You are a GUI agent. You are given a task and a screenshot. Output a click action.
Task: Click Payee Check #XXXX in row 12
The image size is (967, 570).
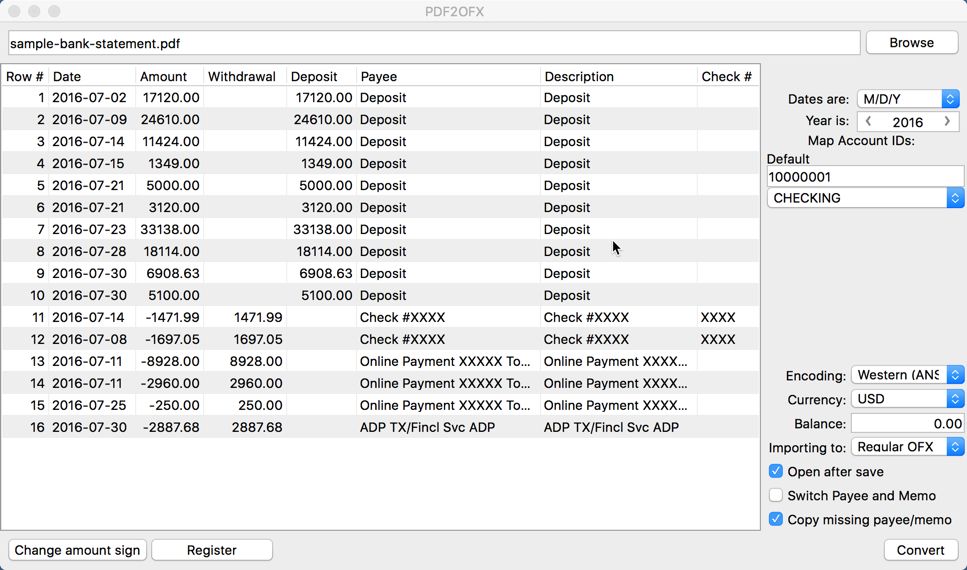point(402,339)
